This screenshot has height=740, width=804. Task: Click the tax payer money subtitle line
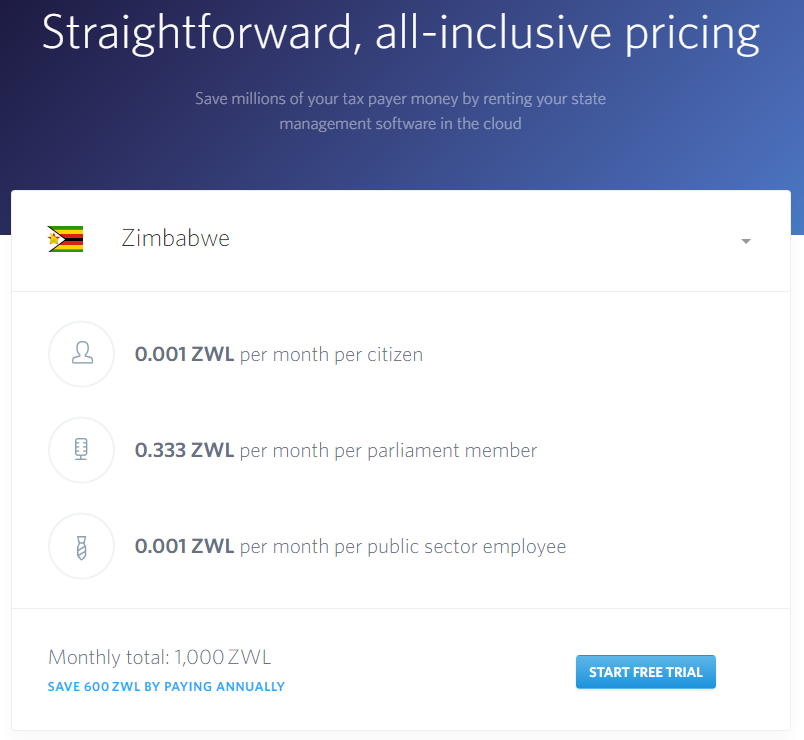click(400, 98)
